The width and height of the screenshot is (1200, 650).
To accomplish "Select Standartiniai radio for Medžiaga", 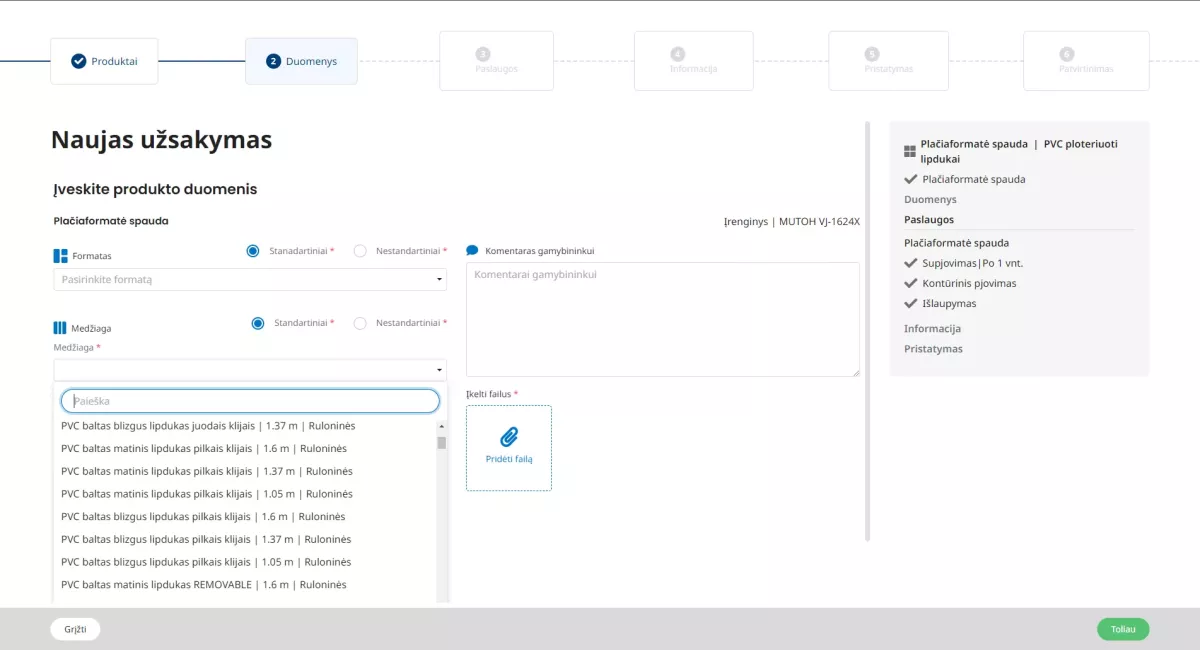I will 258,323.
